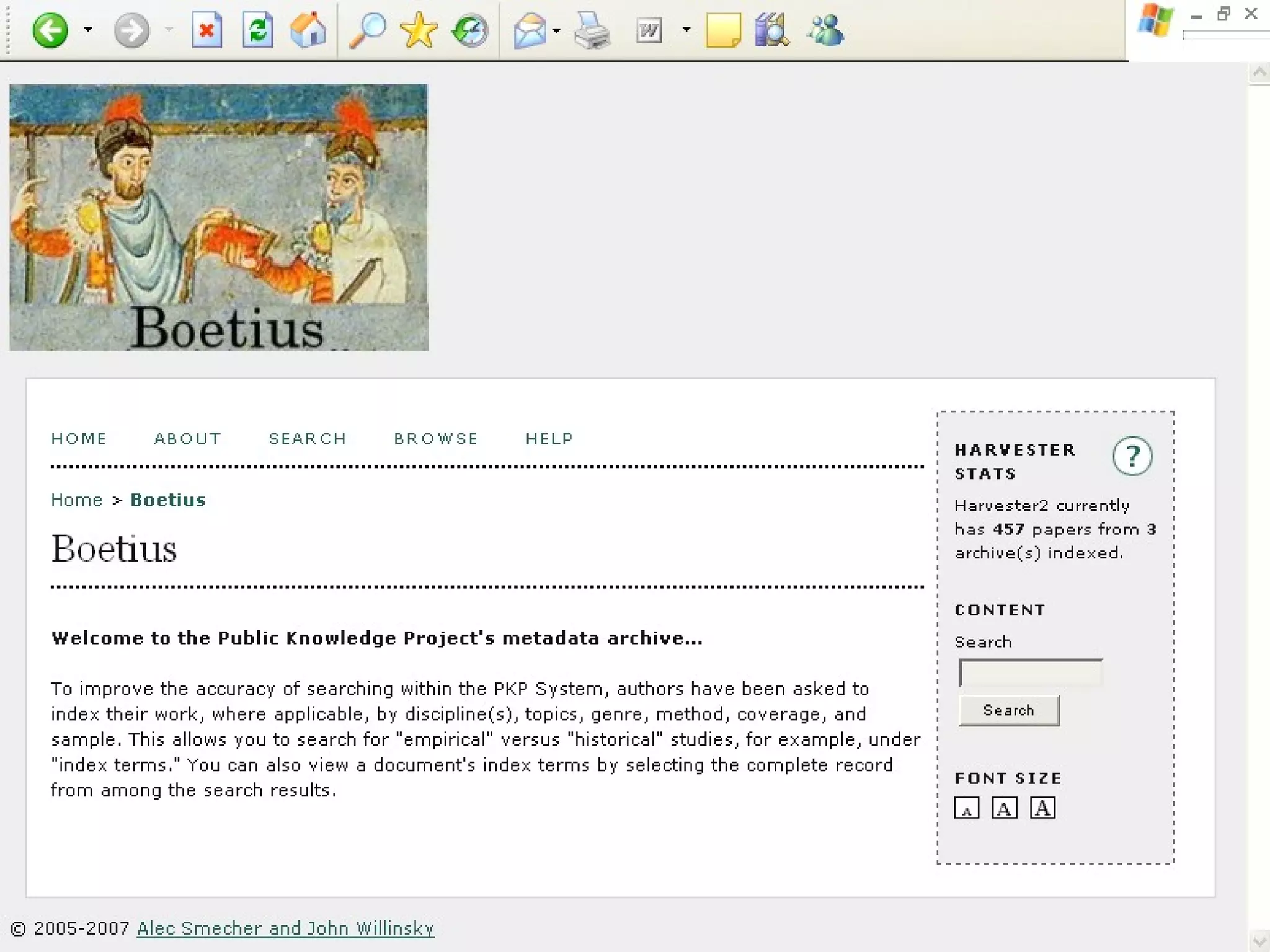
Task: Click the green Back arrow button
Action: pyautogui.click(x=50, y=30)
